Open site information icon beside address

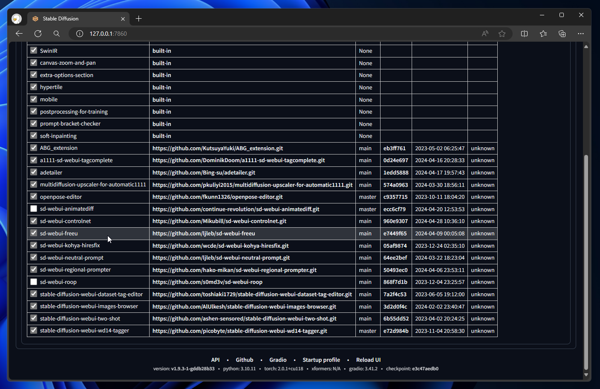79,34
